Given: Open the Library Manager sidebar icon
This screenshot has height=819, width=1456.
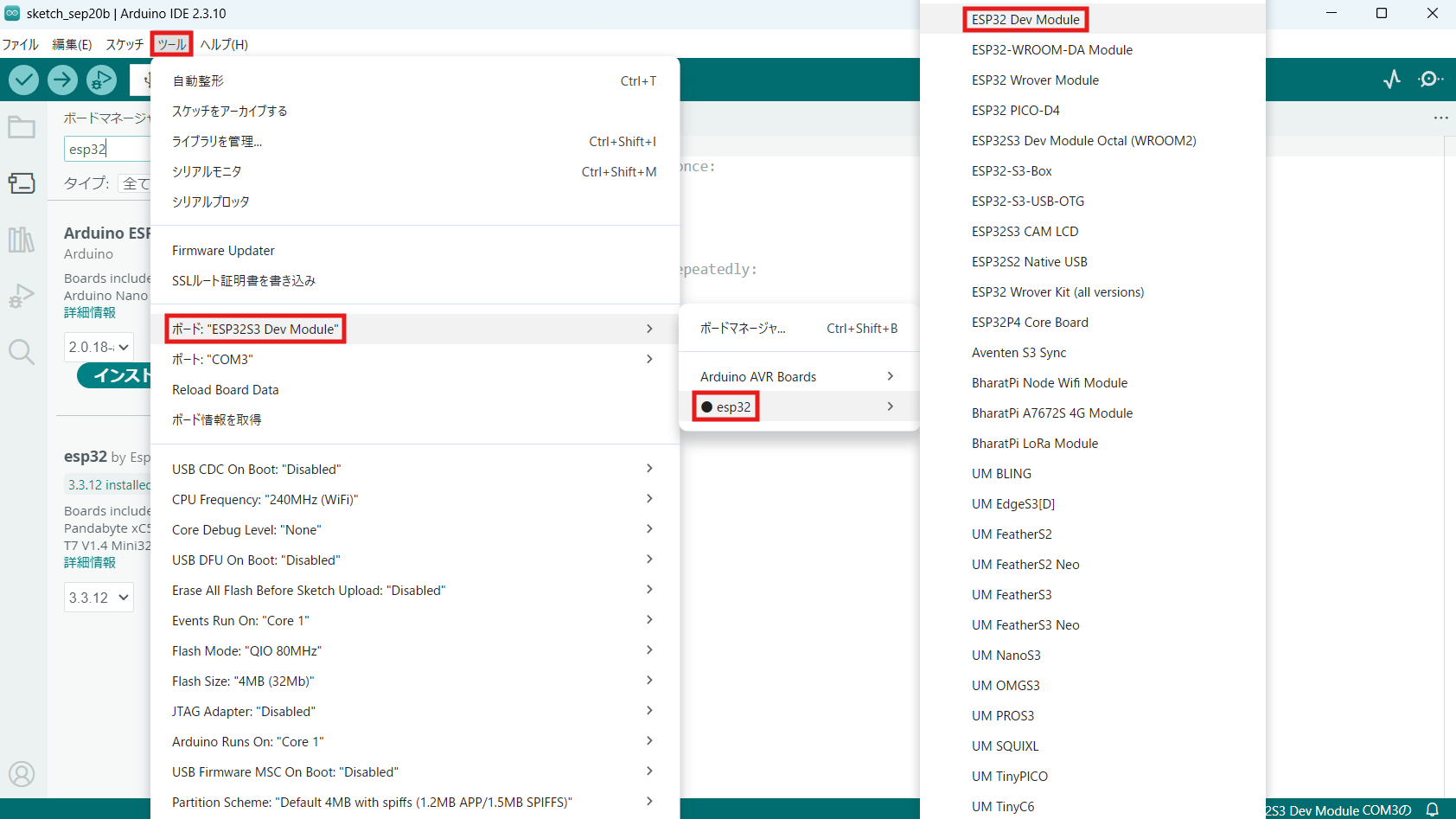Looking at the screenshot, I should click(x=22, y=240).
